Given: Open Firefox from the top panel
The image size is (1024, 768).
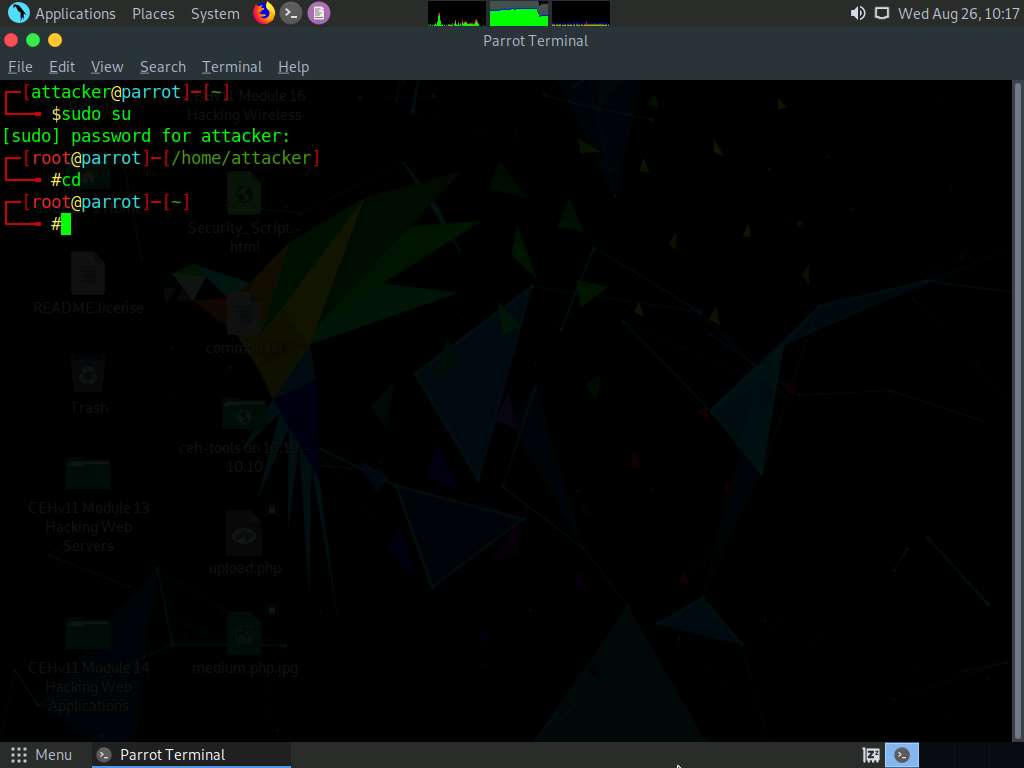Looking at the screenshot, I should click(x=262, y=13).
